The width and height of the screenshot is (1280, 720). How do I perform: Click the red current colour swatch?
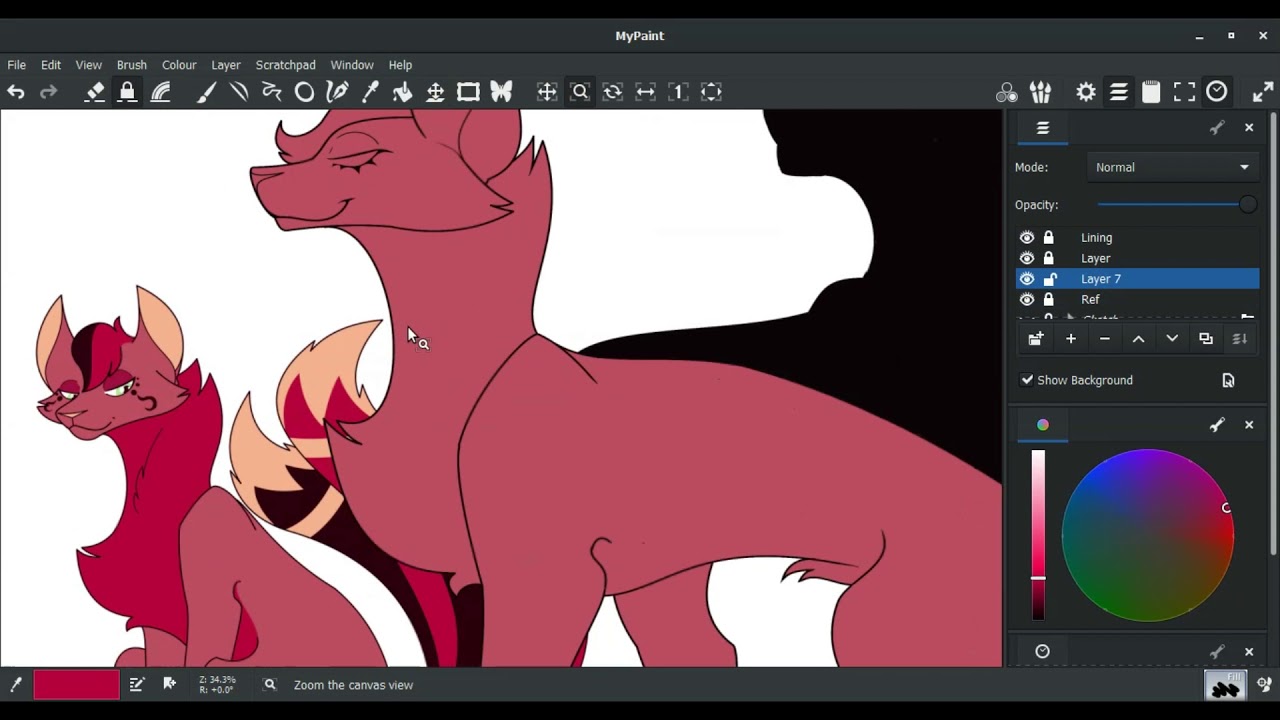click(x=77, y=685)
